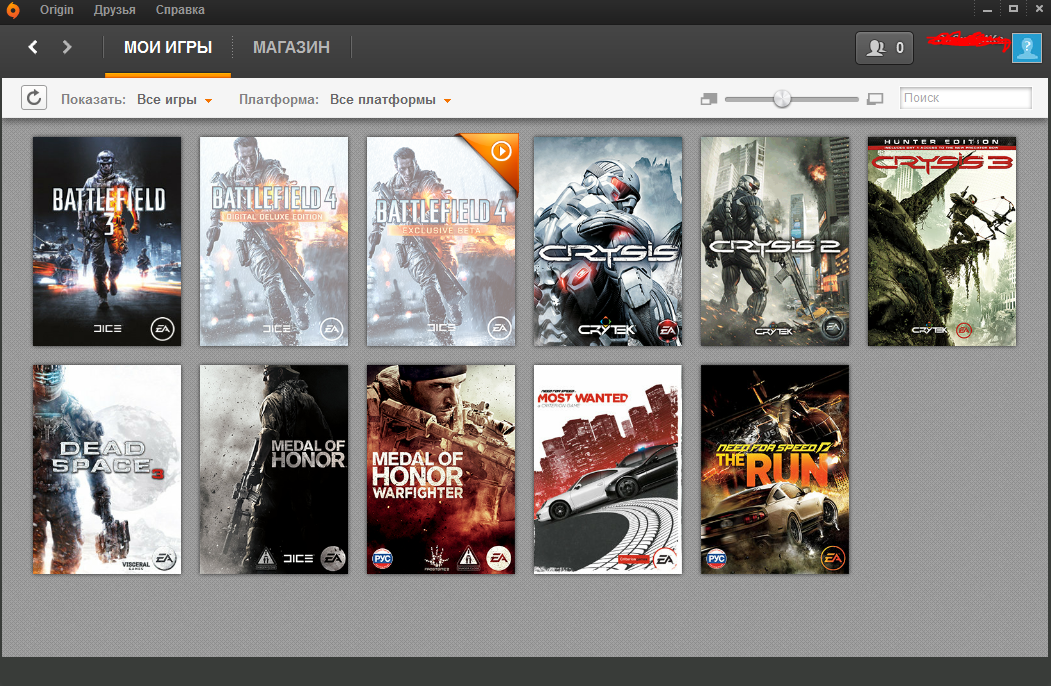Expand the Все игры filter dropdown
Image resolution: width=1051 pixels, height=686 pixels.
pyautogui.click(x=174, y=99)
